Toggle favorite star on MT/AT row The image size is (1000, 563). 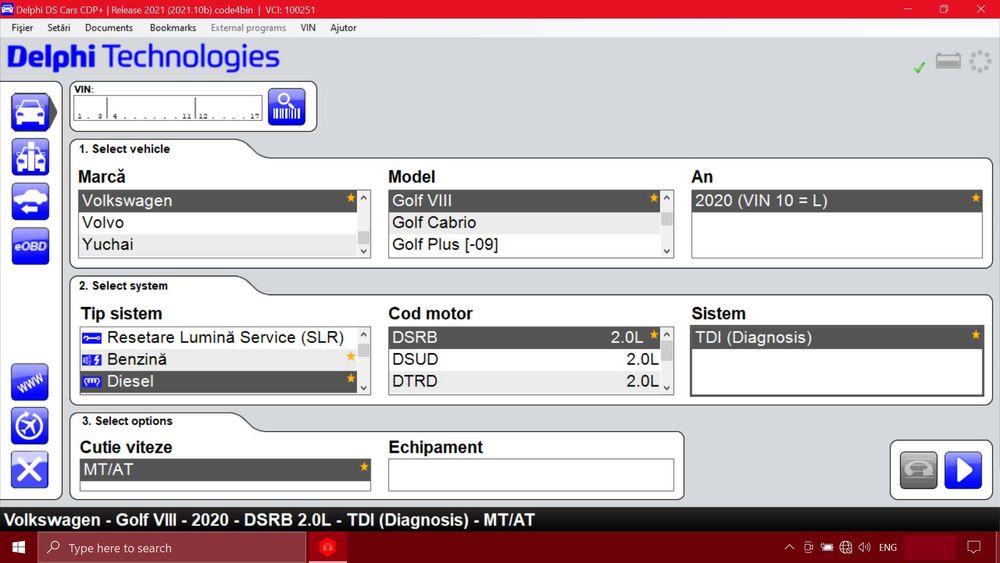pos(364,467)
